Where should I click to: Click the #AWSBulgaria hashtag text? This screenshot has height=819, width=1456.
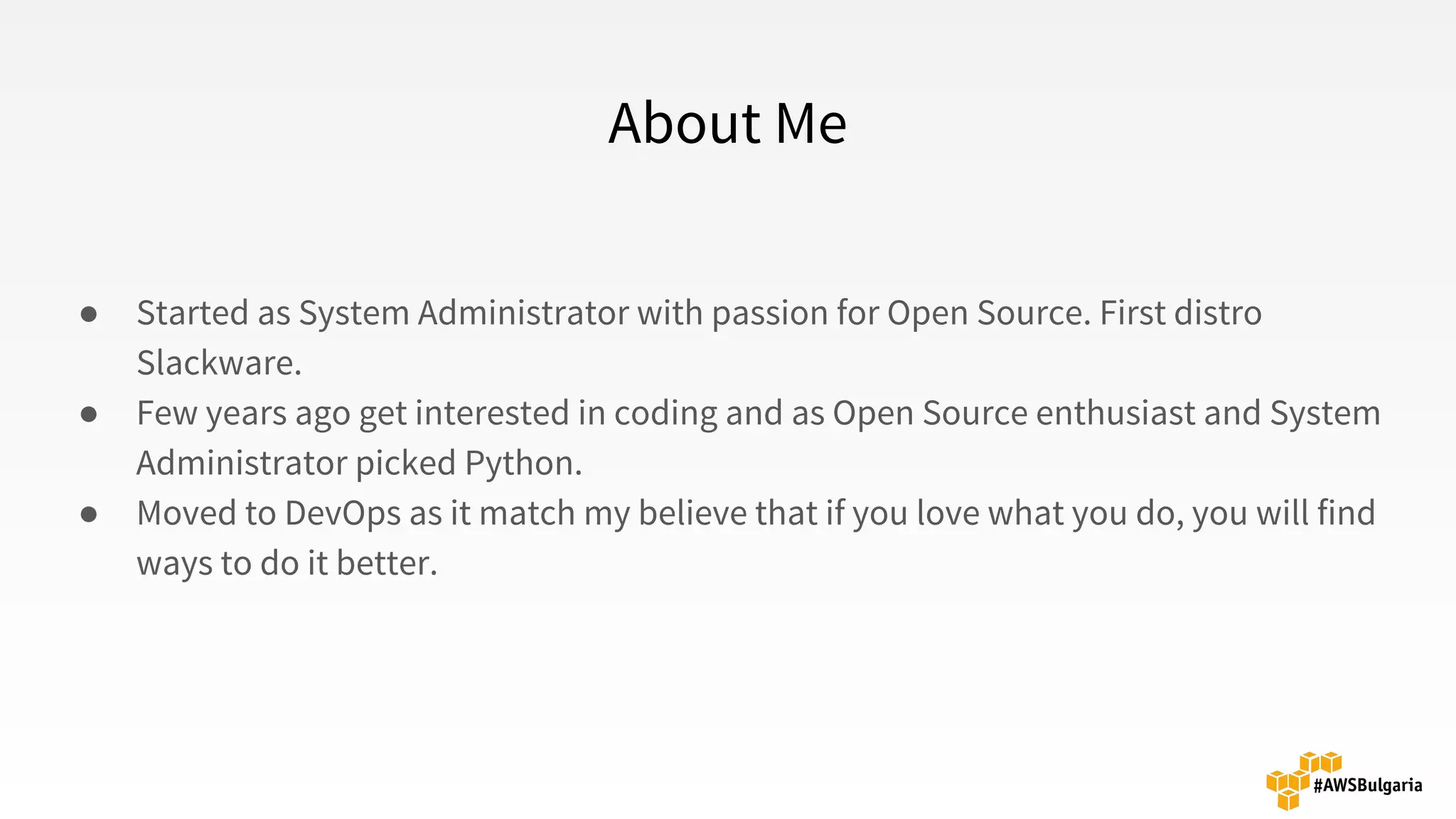(1367, 786)
